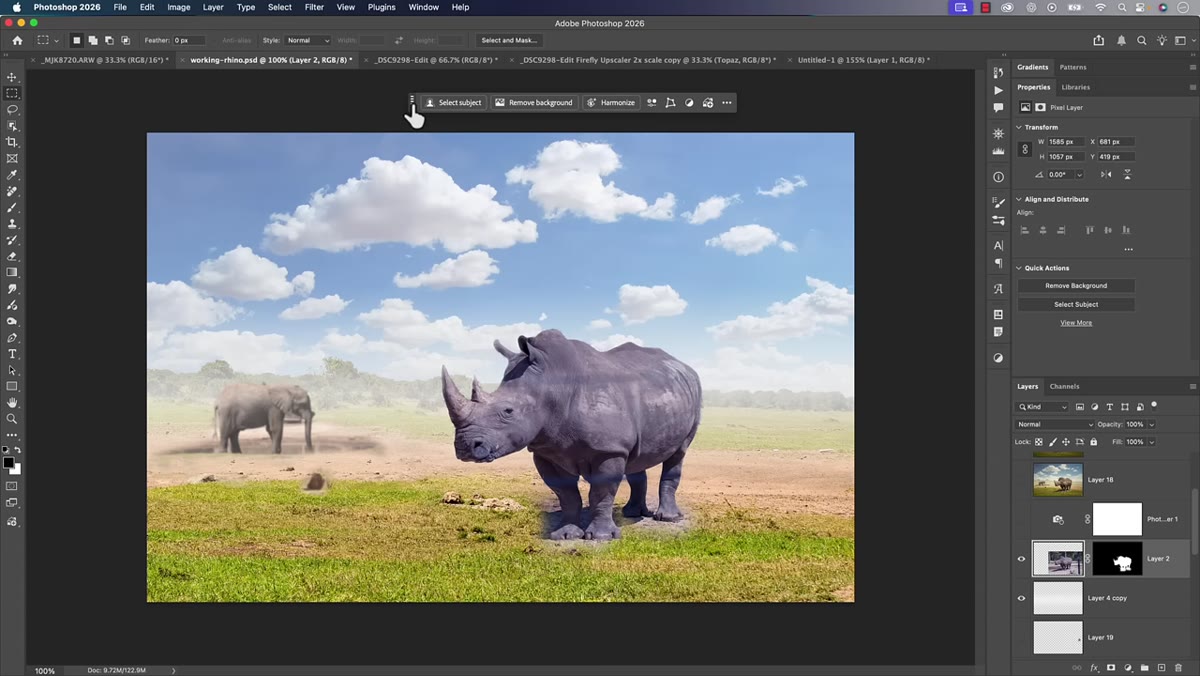Open the Info panel icon in dock

[998, 177]
